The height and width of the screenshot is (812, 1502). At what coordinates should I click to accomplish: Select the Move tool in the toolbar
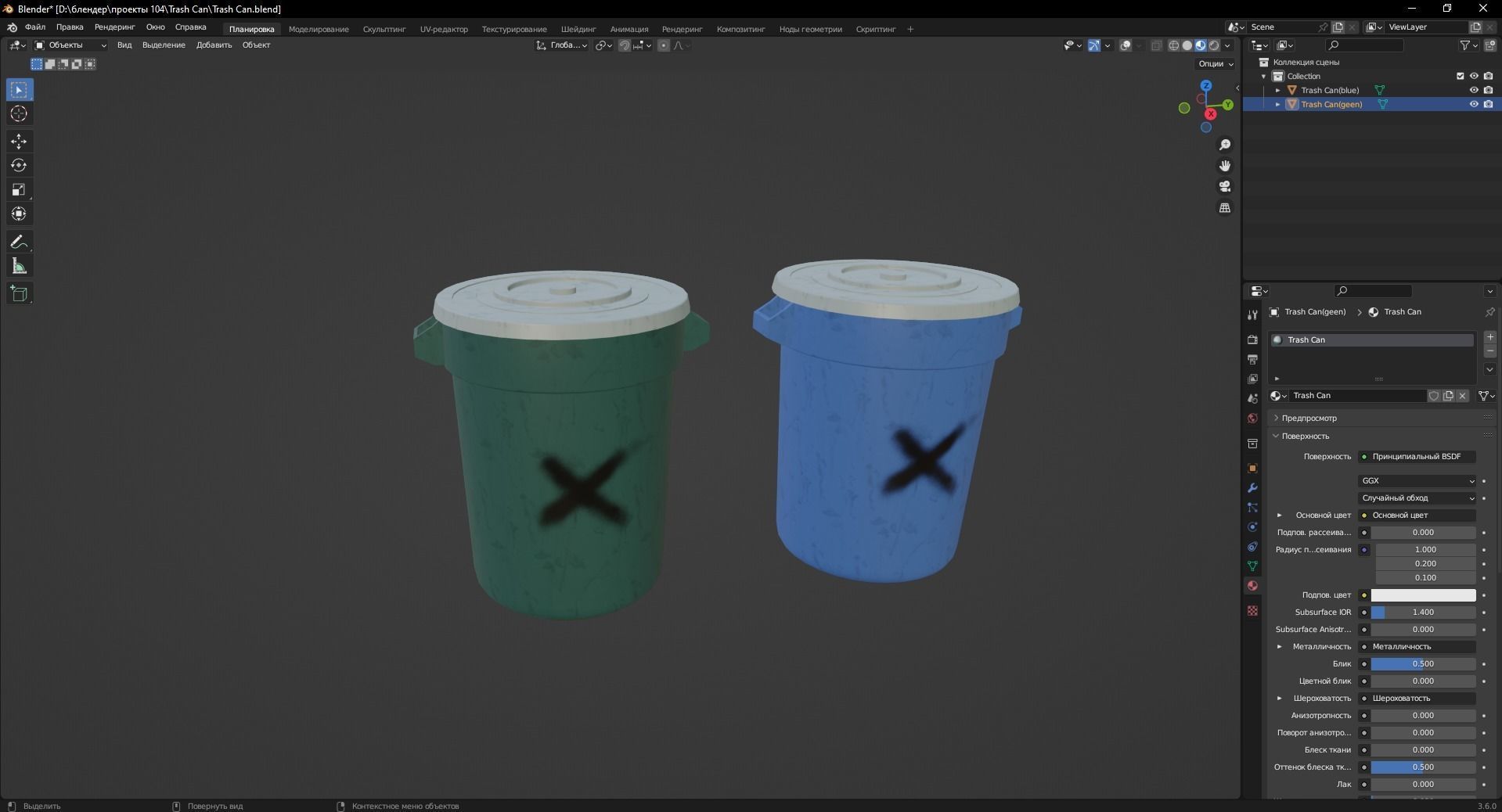point(19,142)
